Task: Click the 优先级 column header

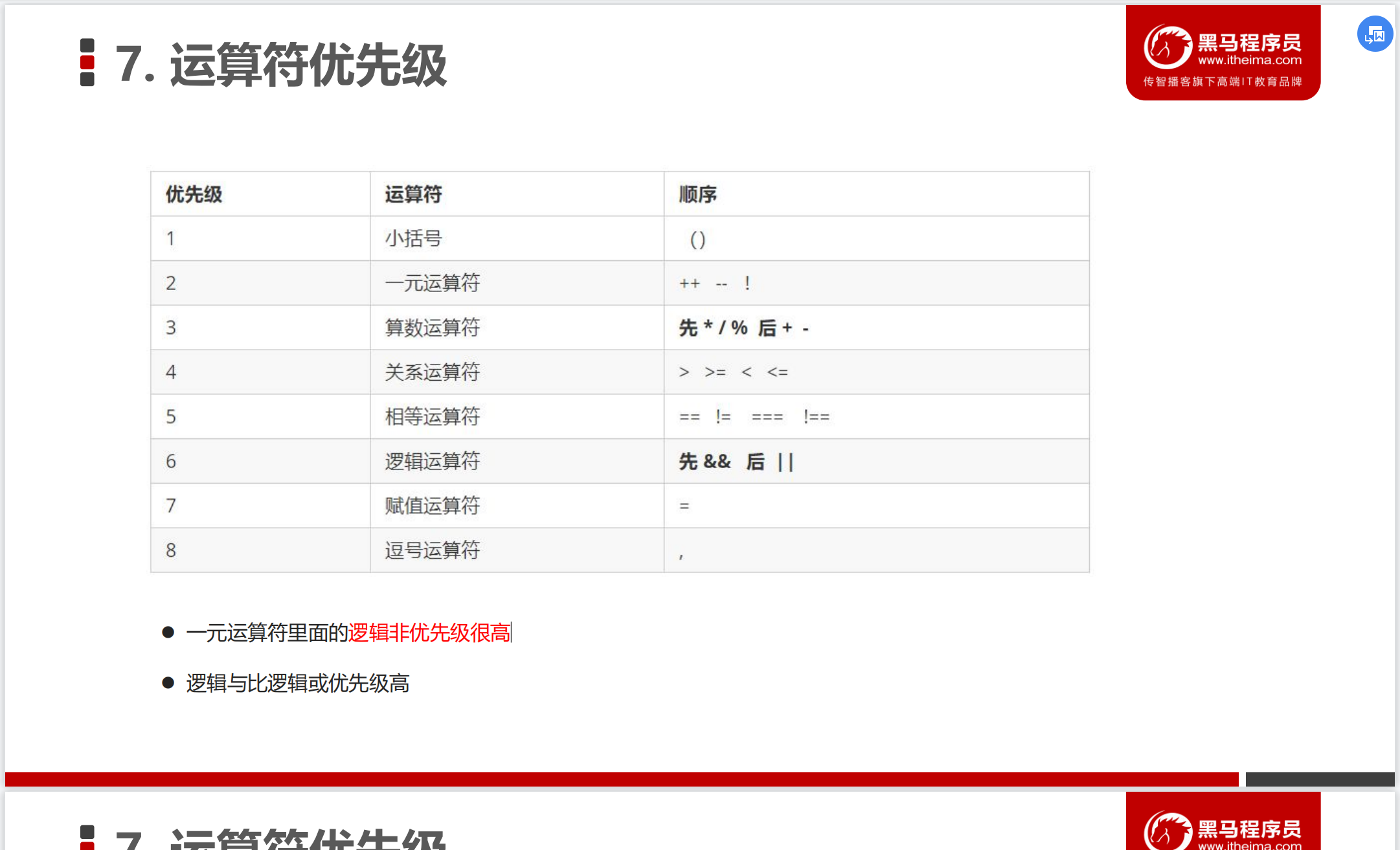Action: click(x=260, y=194)
